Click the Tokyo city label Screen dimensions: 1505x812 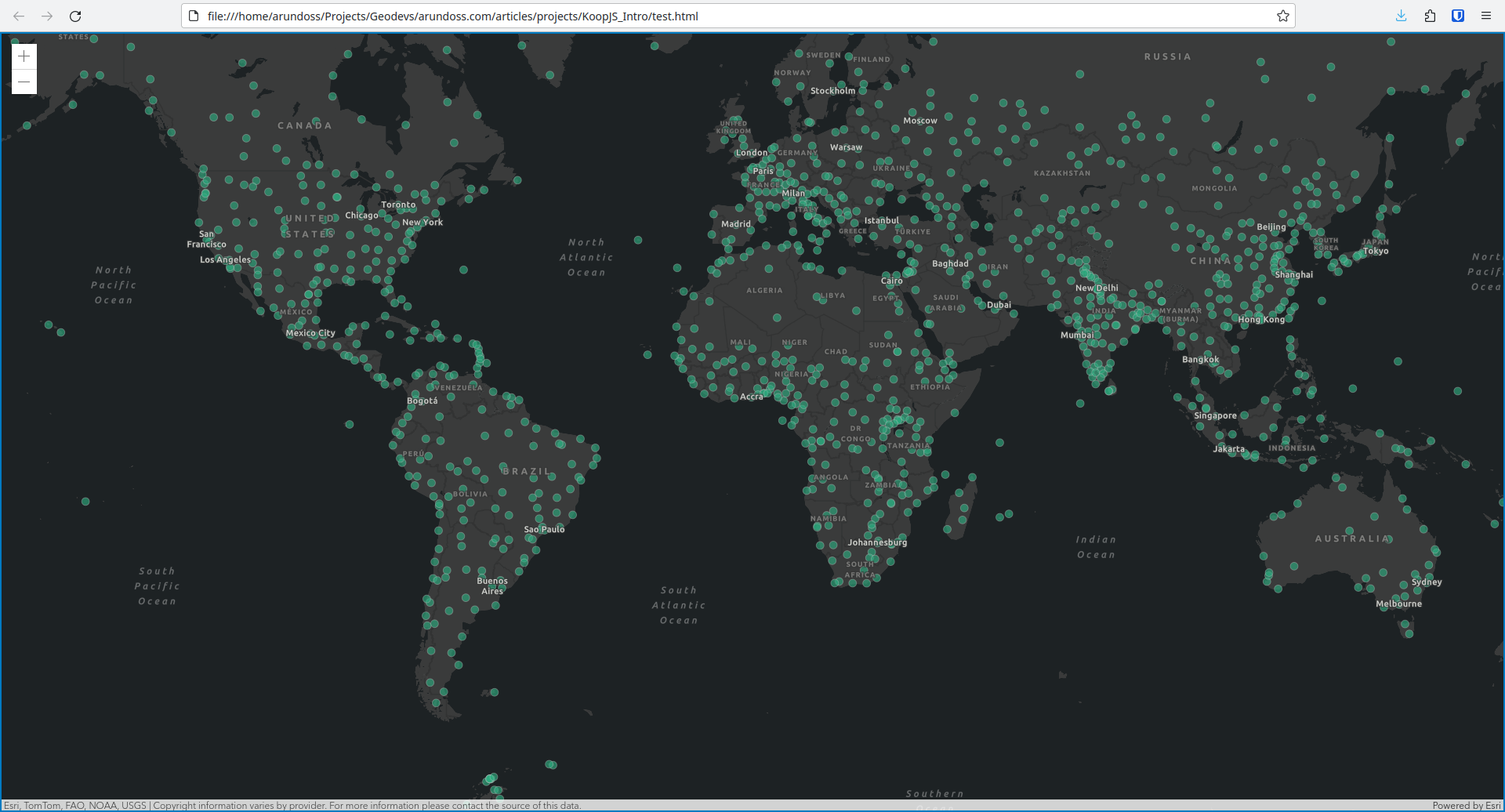click(1376, 252)
